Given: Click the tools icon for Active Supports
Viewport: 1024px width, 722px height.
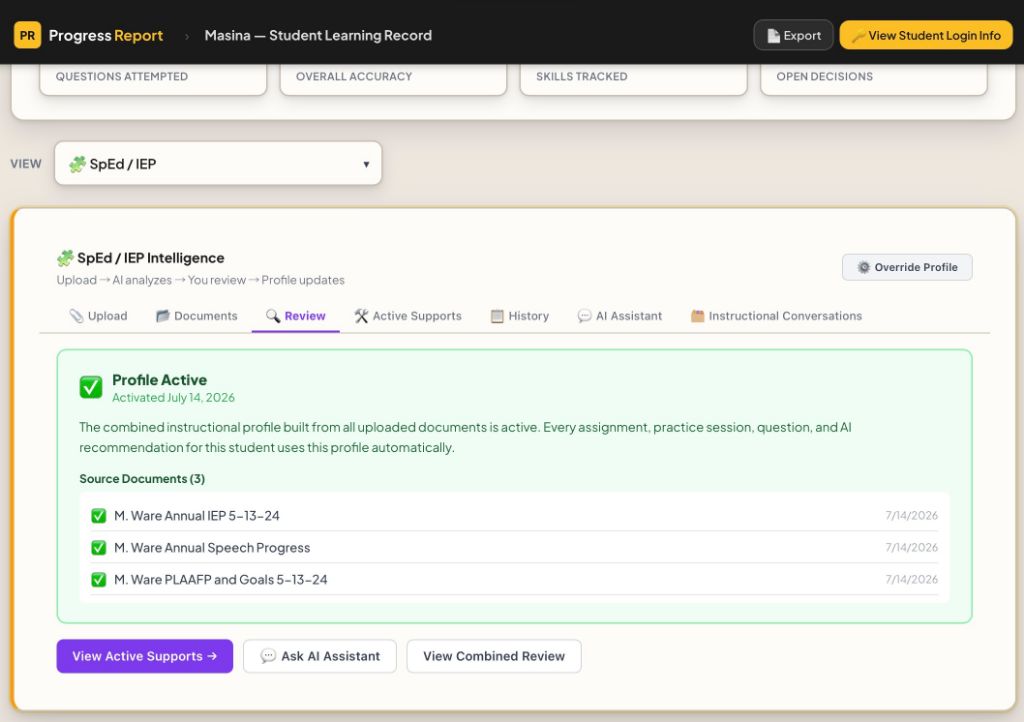Looking at the screenshot, I should pos(361,316).
